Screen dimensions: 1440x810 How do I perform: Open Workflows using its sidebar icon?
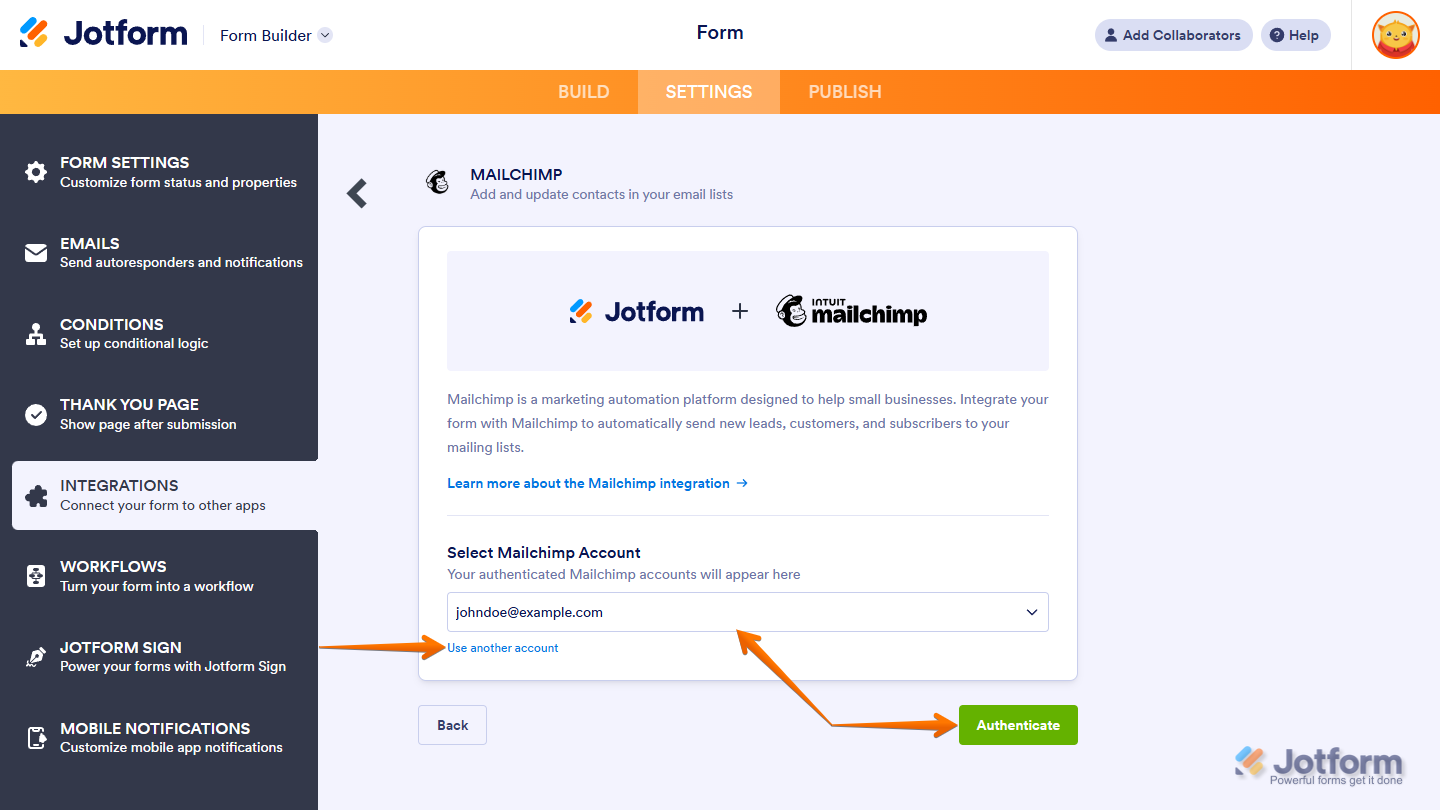[x=34, y=575]
